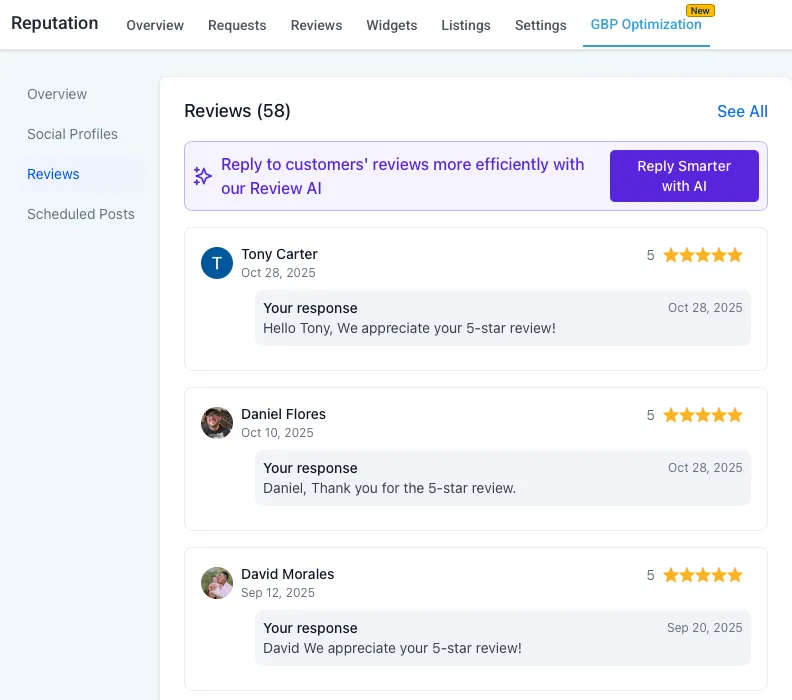
Task: Open your response to Daniel Flores
Action: [x=502, y=478]
